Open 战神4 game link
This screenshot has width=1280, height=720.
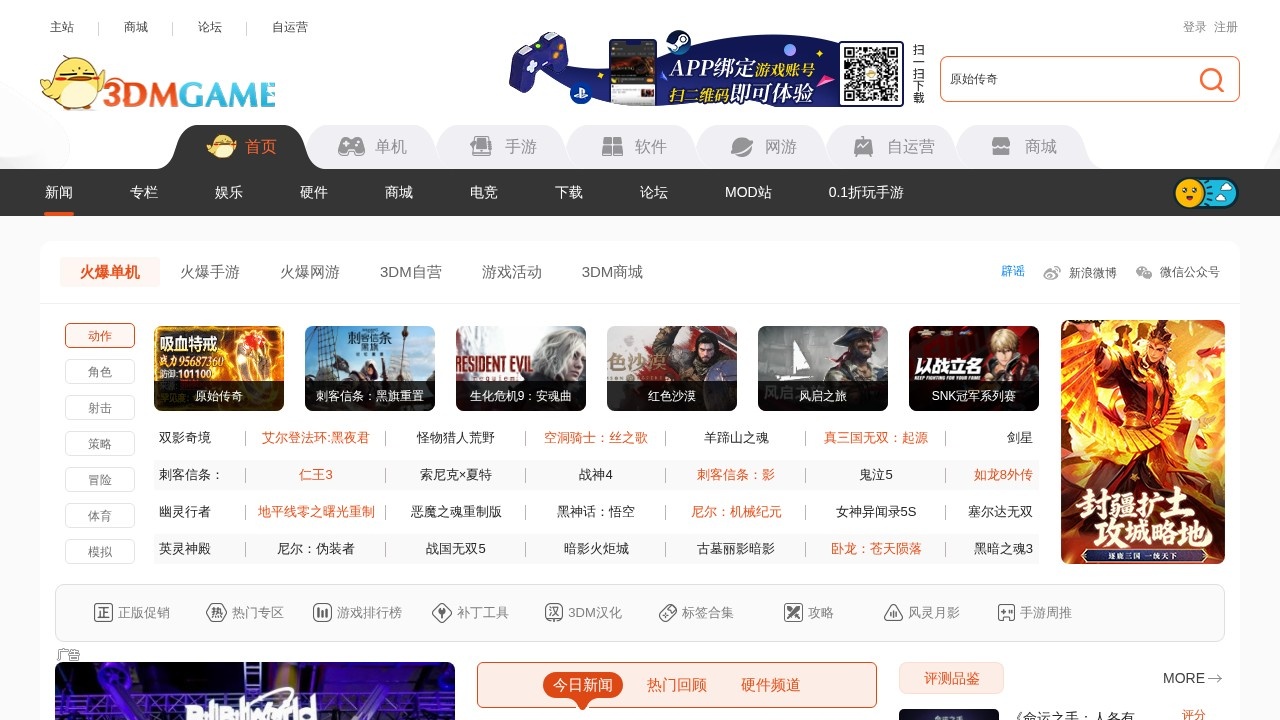[596, 475]
